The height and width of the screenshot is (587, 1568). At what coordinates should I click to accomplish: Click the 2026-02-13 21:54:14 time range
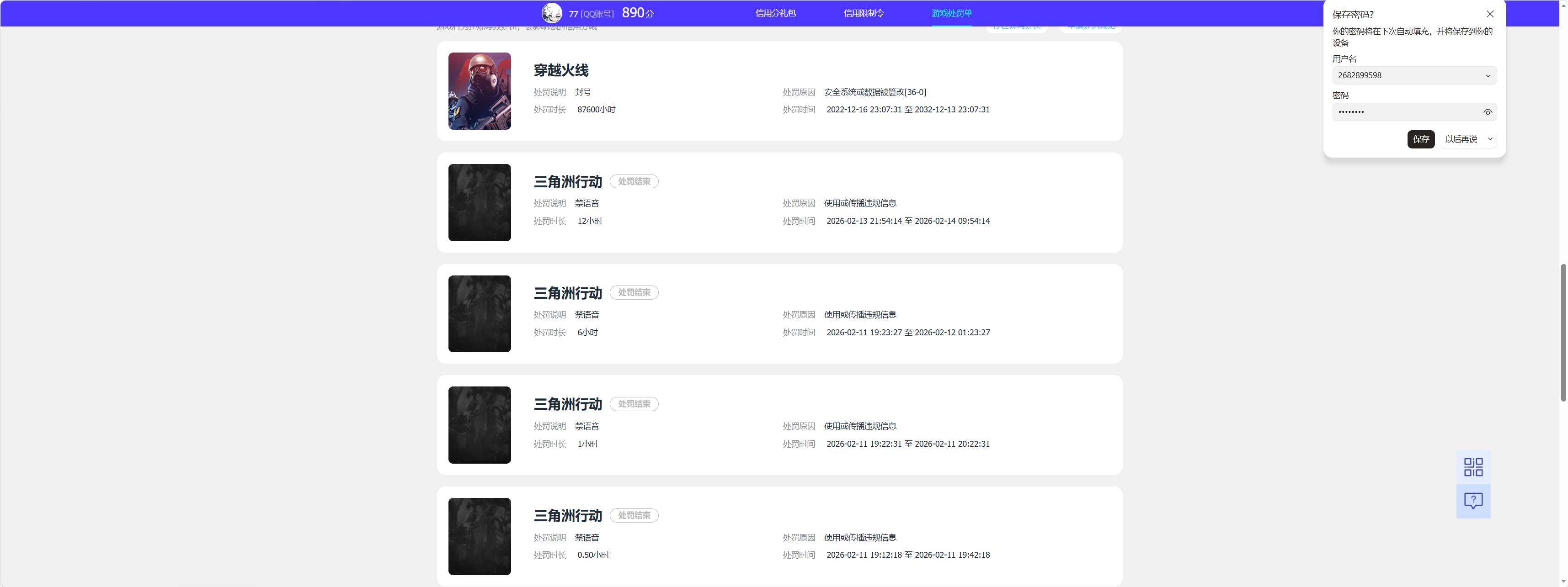point(907,221)
